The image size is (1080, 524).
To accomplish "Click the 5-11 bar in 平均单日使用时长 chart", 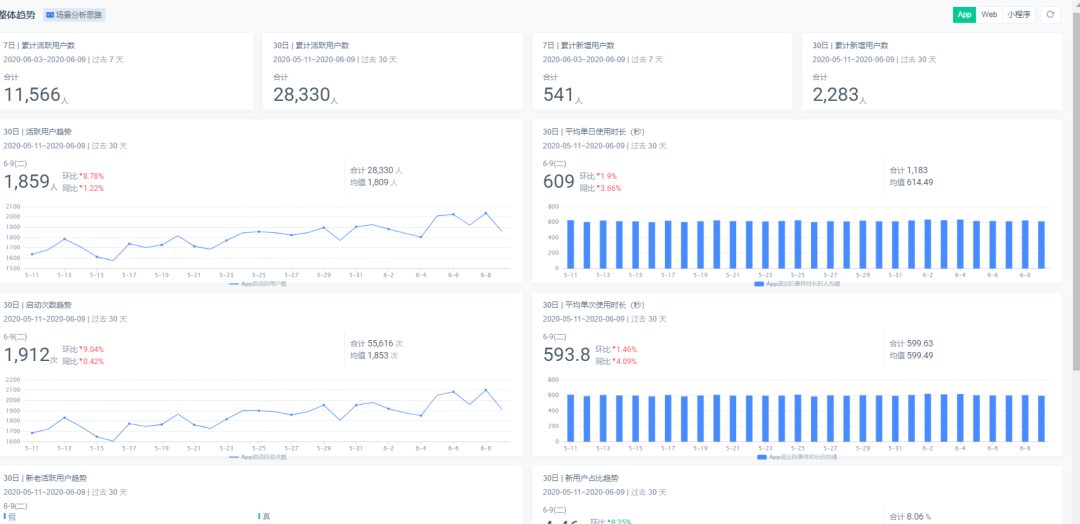I will pyautogui.click(x=570, y=244).
